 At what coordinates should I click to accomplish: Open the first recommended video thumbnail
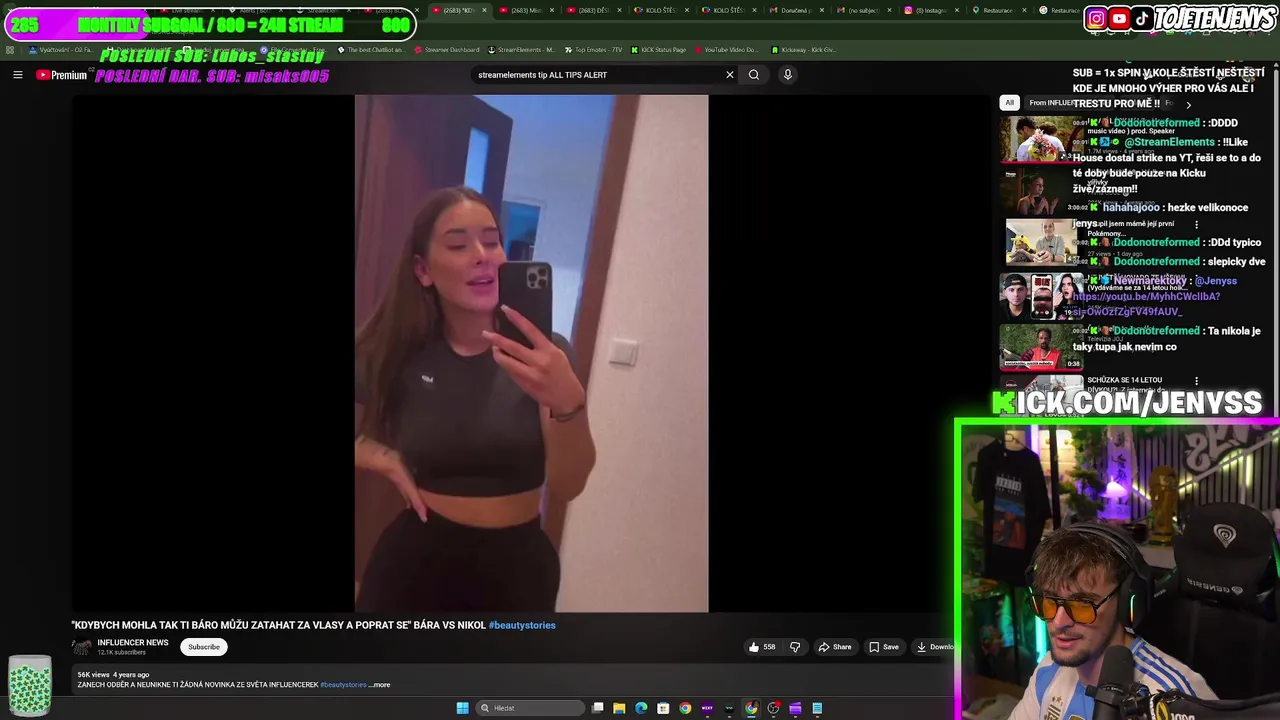tap(1040, 139)
